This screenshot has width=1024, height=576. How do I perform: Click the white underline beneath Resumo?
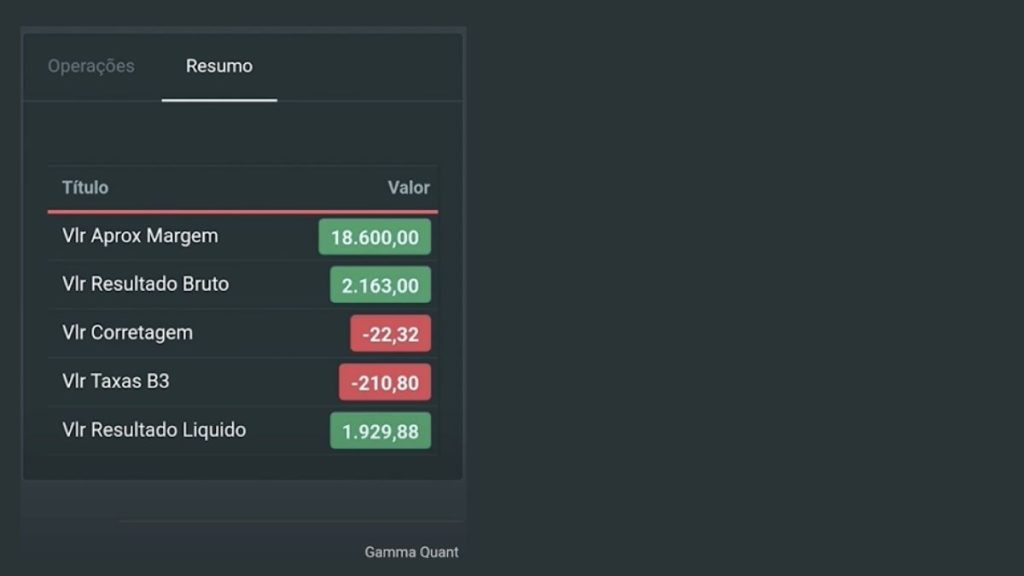219,100
